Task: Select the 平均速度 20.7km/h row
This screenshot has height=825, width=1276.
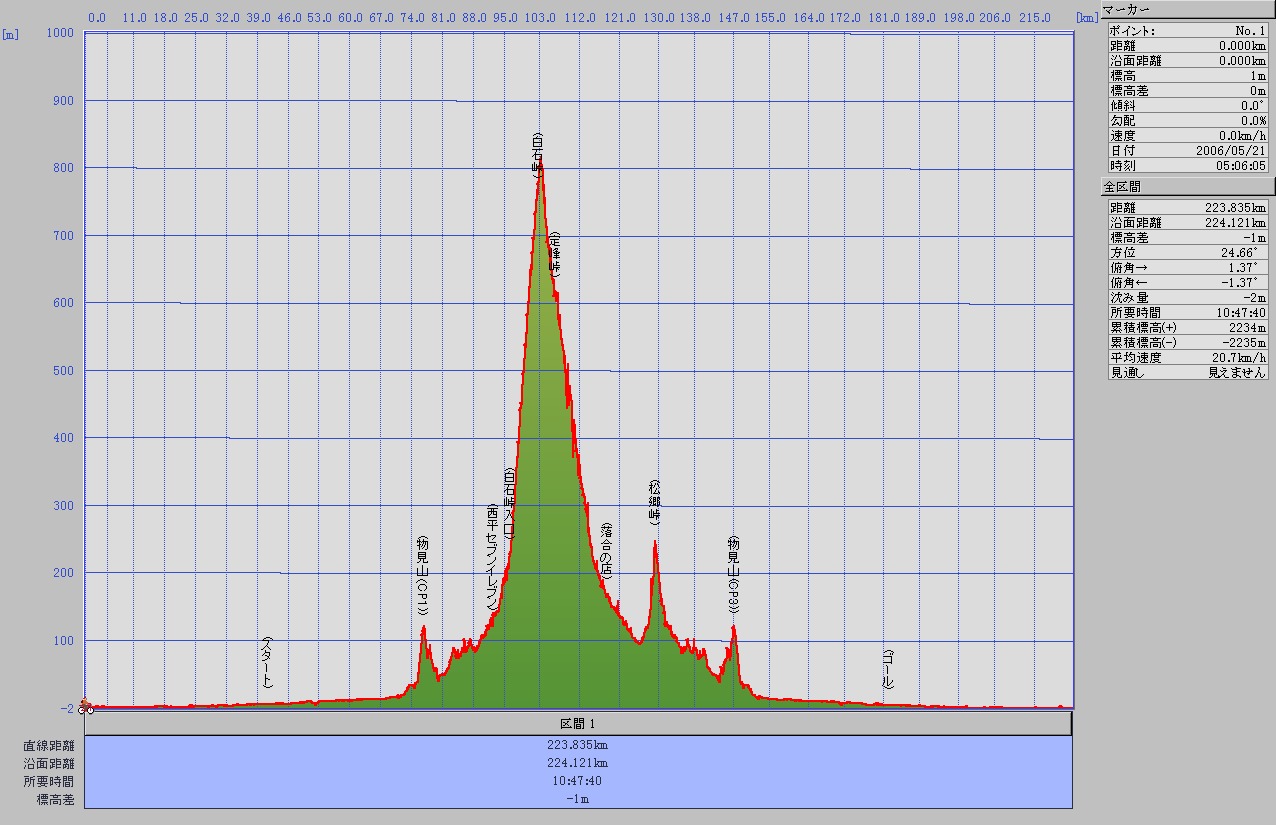Action: [1188, 357]
